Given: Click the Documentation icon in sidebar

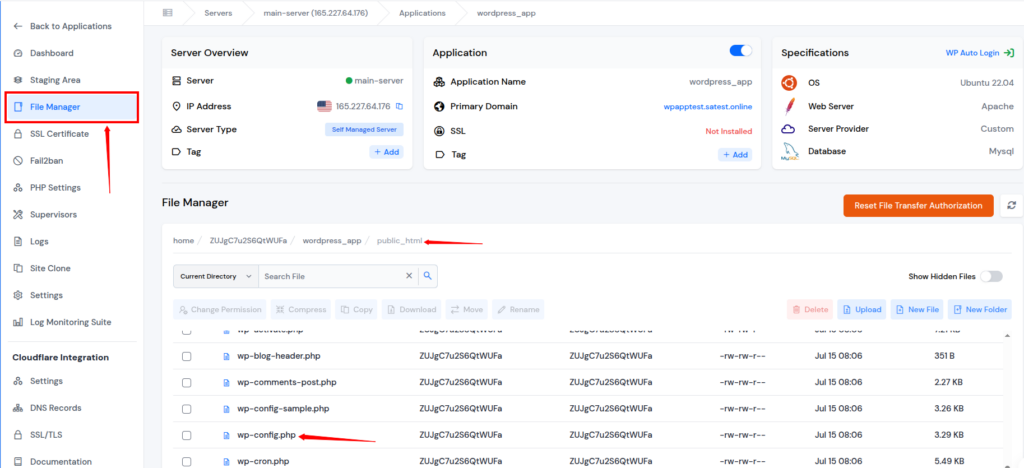Looking at the screenshot, I should click(x=18, y=461).
